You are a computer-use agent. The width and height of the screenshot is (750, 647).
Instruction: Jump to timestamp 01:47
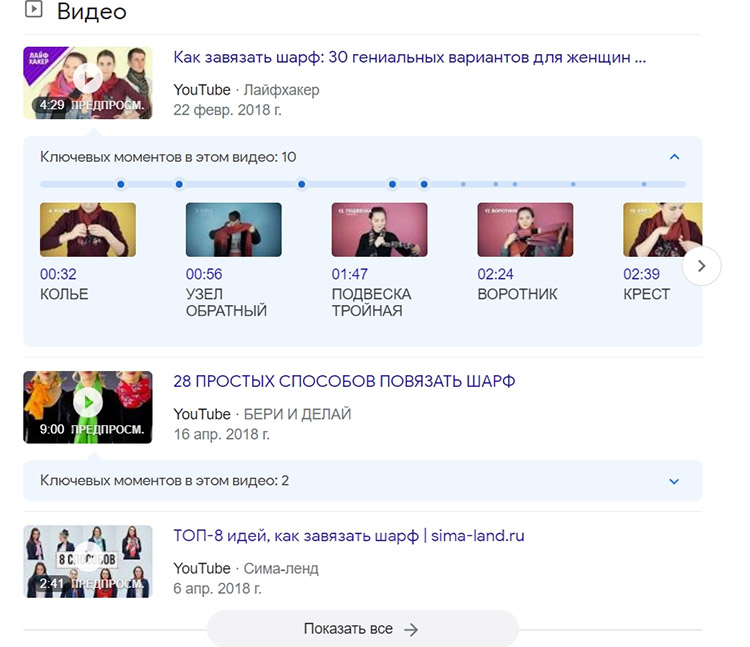point(350,274)
